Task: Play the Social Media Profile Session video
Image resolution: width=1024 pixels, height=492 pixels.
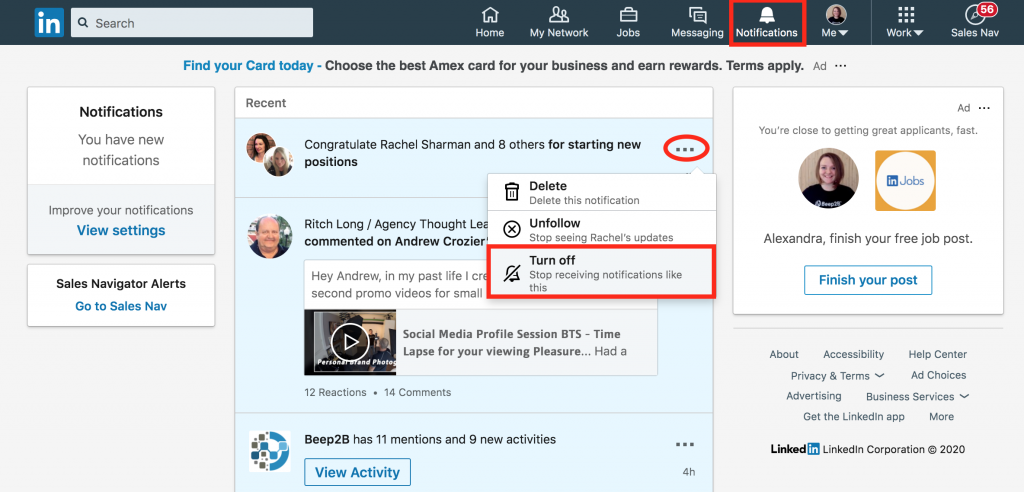Action: coord(350,342)
